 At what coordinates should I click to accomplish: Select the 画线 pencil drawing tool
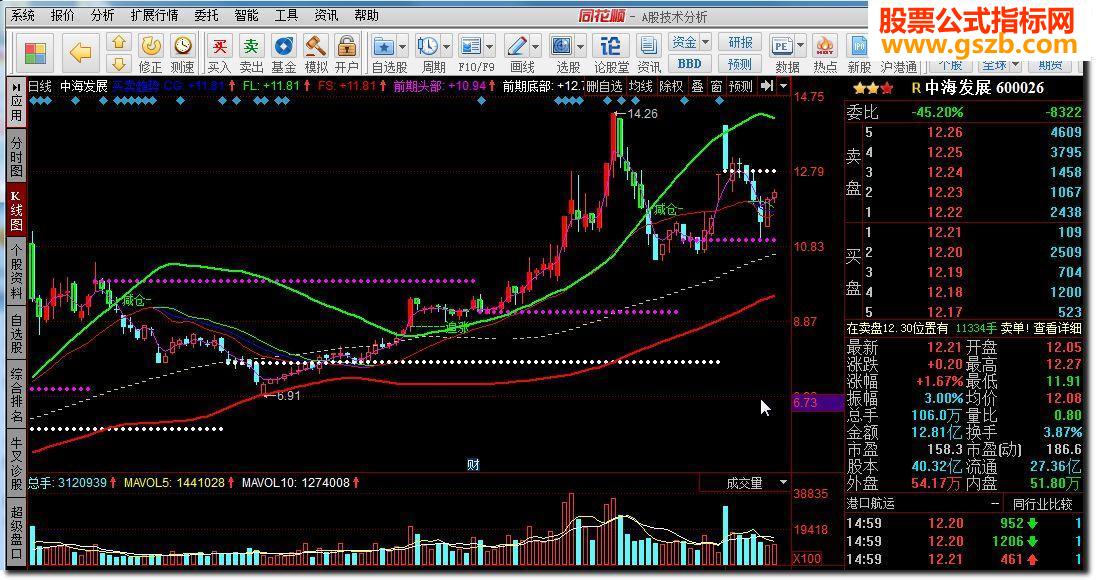click(517, 46)
